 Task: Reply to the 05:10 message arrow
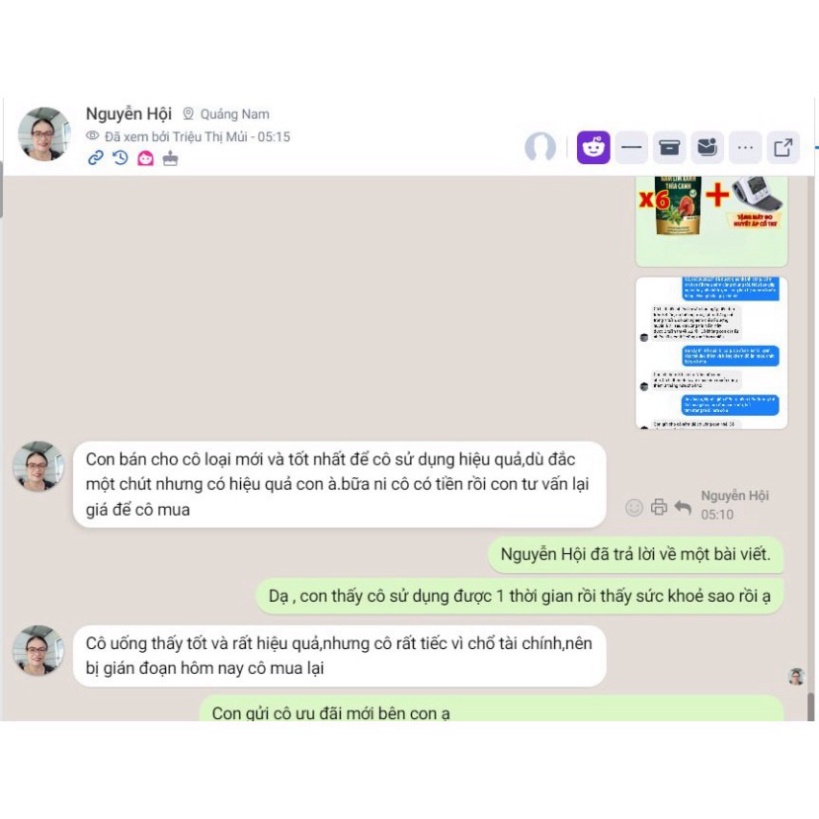[683, 507]
